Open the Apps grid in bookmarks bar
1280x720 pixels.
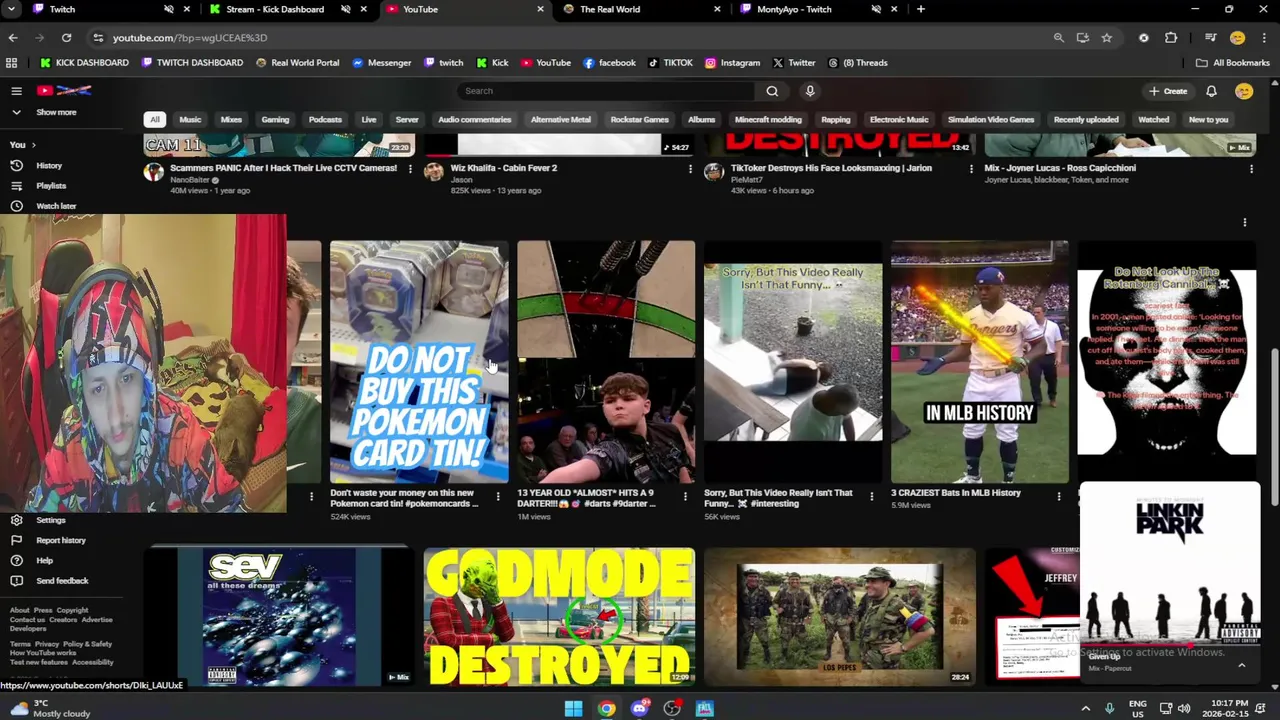coord(12,62)
